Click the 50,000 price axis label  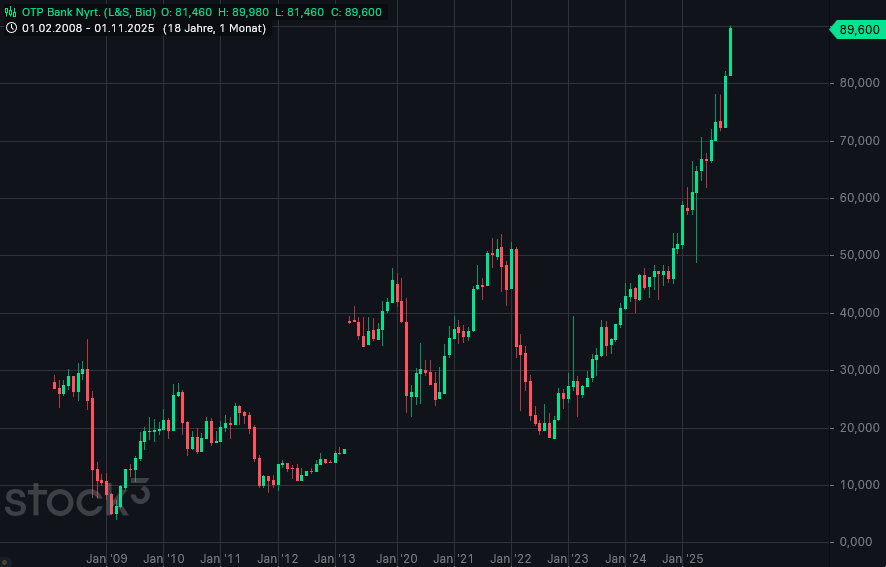click(859, 255)
